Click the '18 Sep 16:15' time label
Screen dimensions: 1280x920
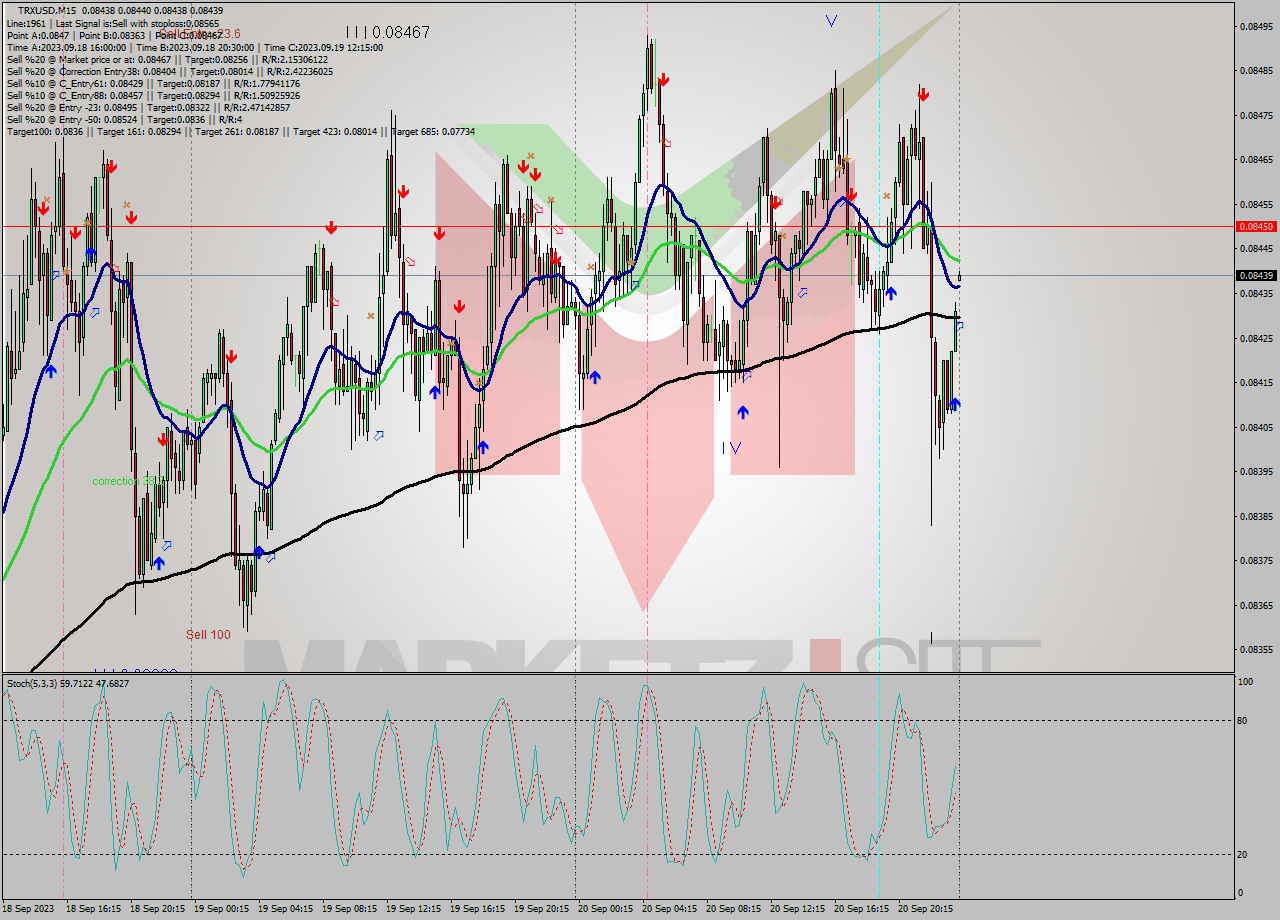pos(94,909)
